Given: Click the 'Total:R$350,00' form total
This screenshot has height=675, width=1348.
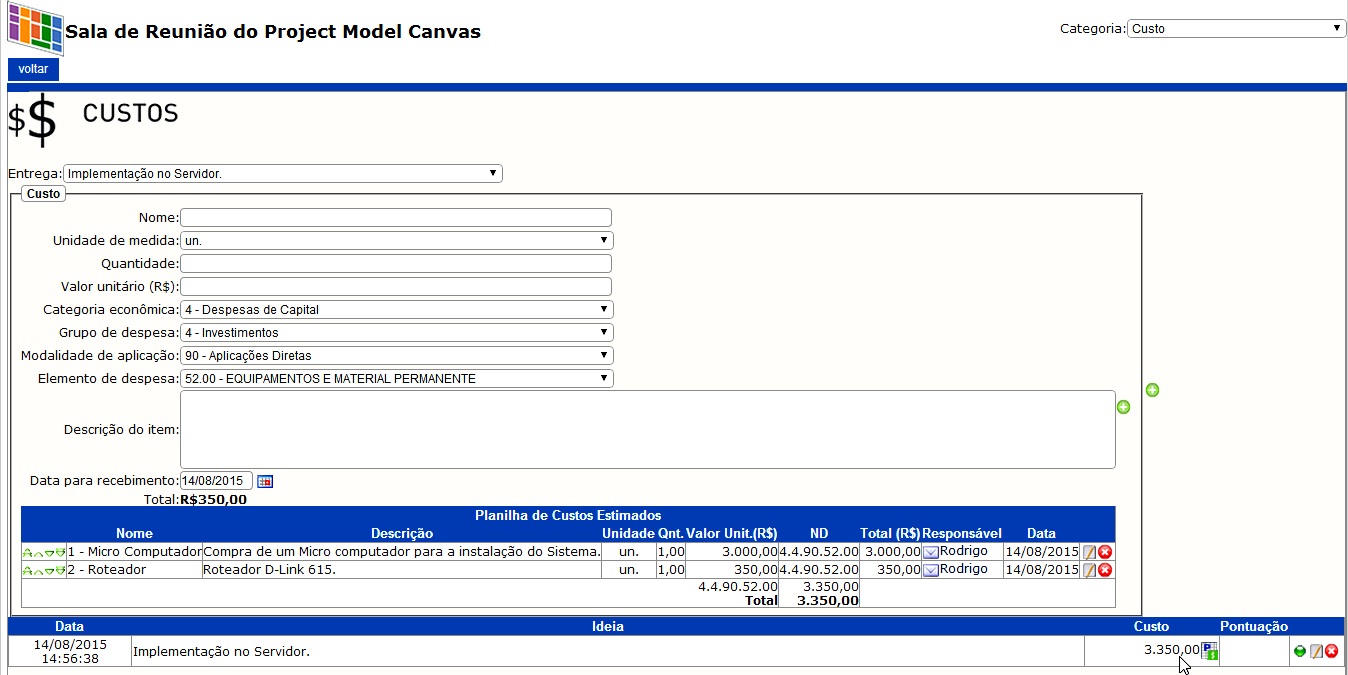Looking at the screenshot, I should tap(196, 499).
